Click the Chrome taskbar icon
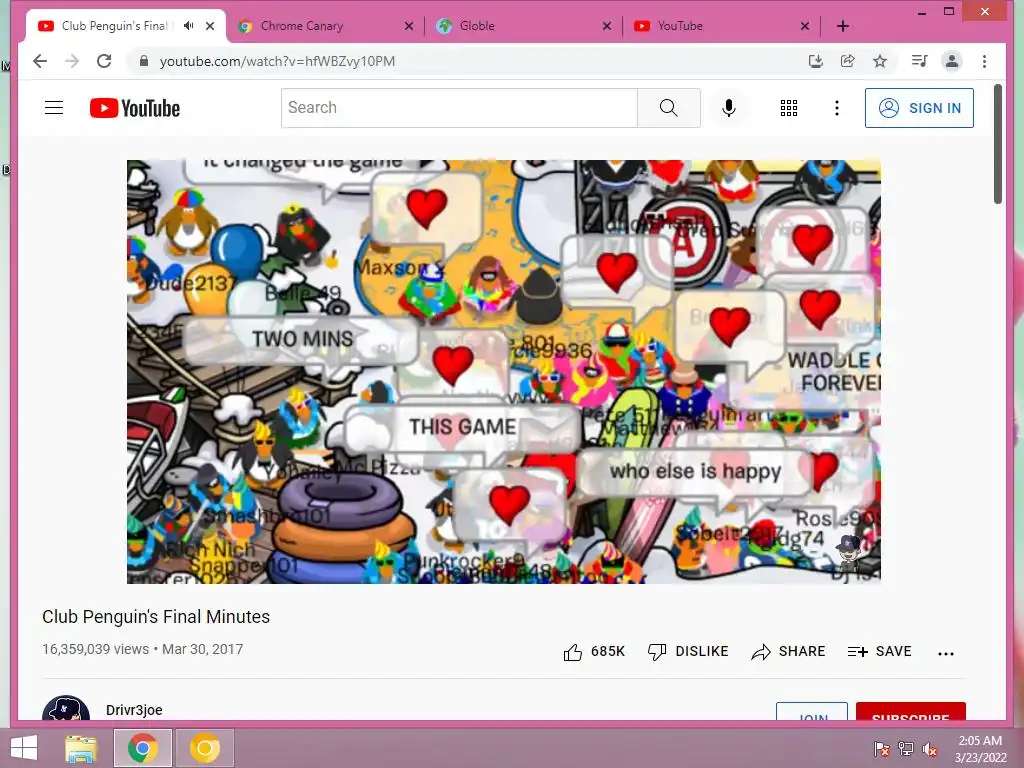 click(x=142, y=748)
